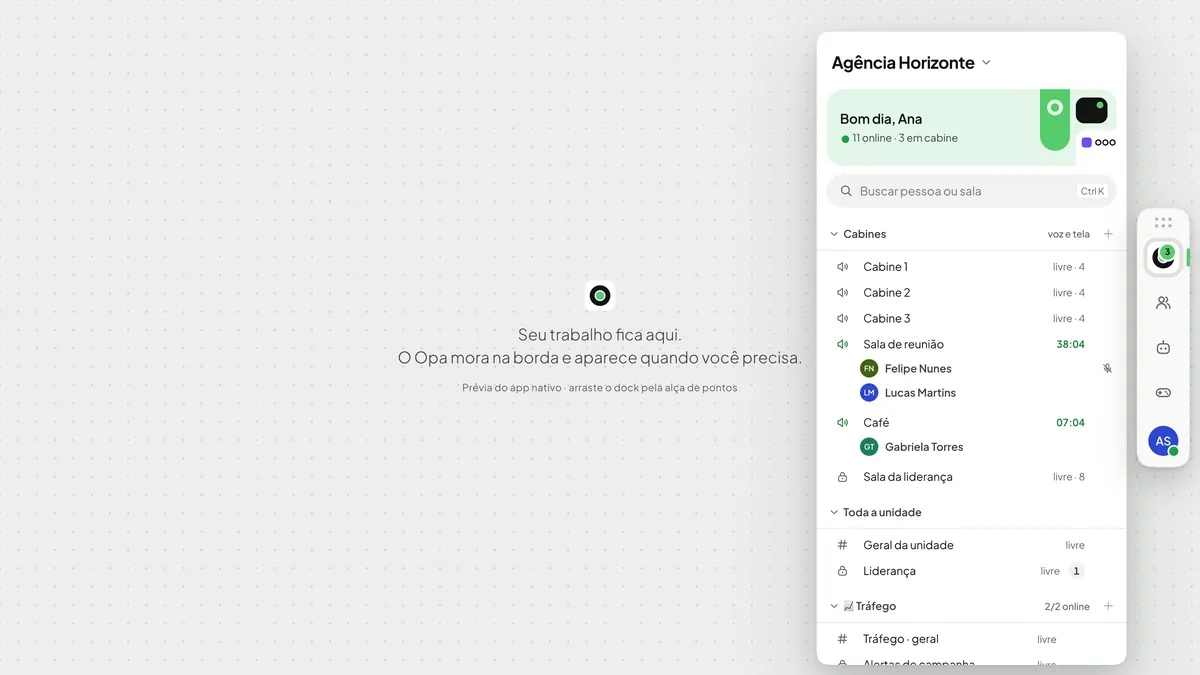This screenshot has width=1200, height=675.
Task: Click the hash icon beside Geral da unidade
Action: 842,545
